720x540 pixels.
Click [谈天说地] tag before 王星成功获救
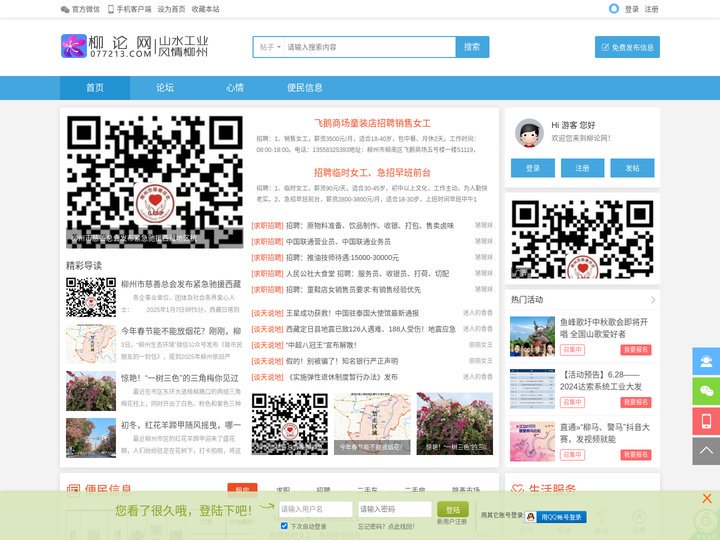(267, 313)
